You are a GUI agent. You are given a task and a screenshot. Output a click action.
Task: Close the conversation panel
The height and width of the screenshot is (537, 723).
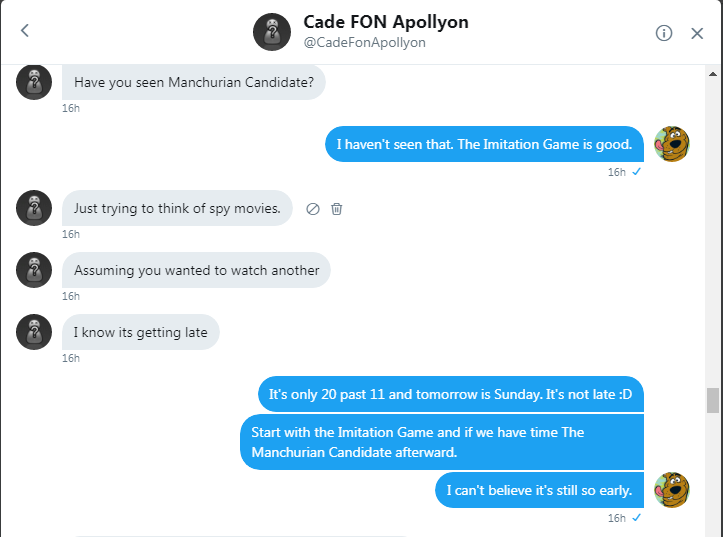[697, 33]
